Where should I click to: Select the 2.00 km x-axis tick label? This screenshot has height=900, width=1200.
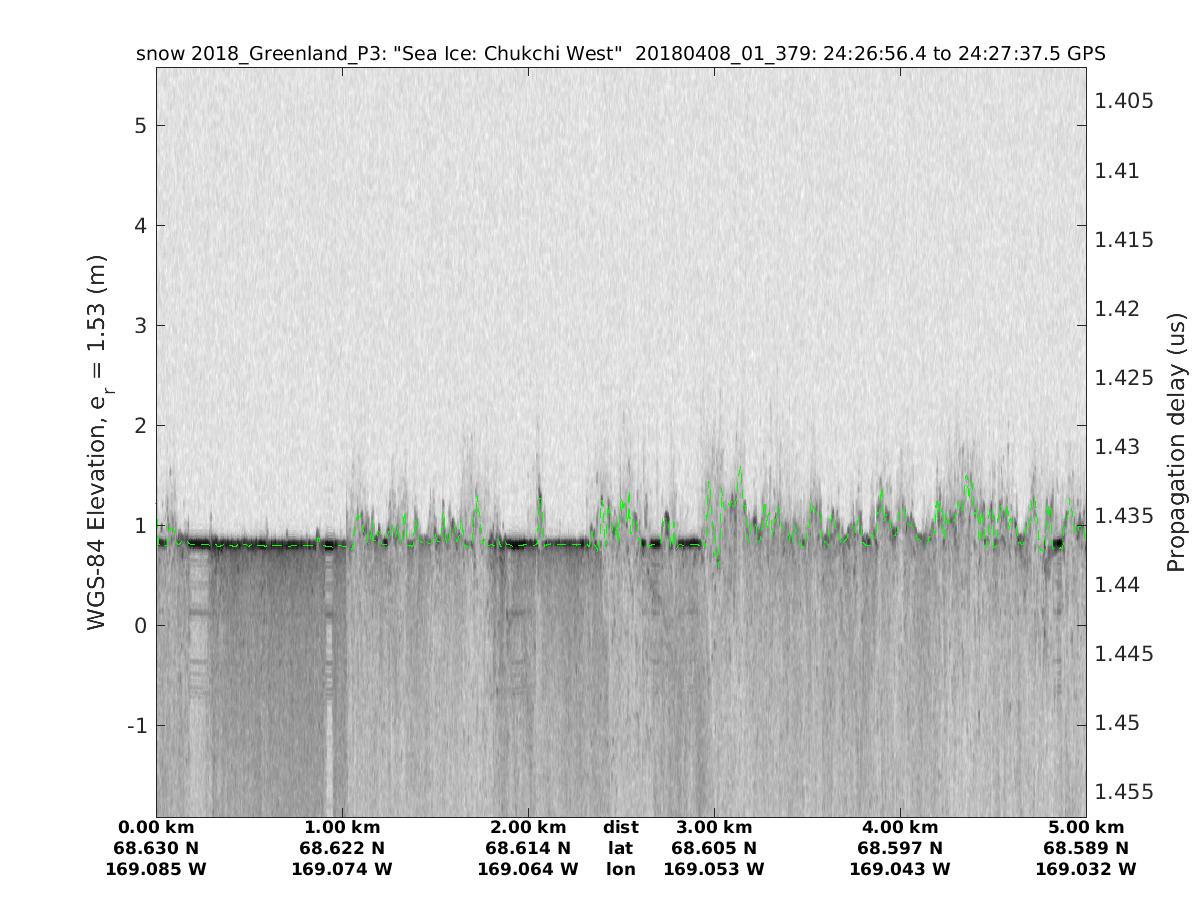tap(528, 828)
